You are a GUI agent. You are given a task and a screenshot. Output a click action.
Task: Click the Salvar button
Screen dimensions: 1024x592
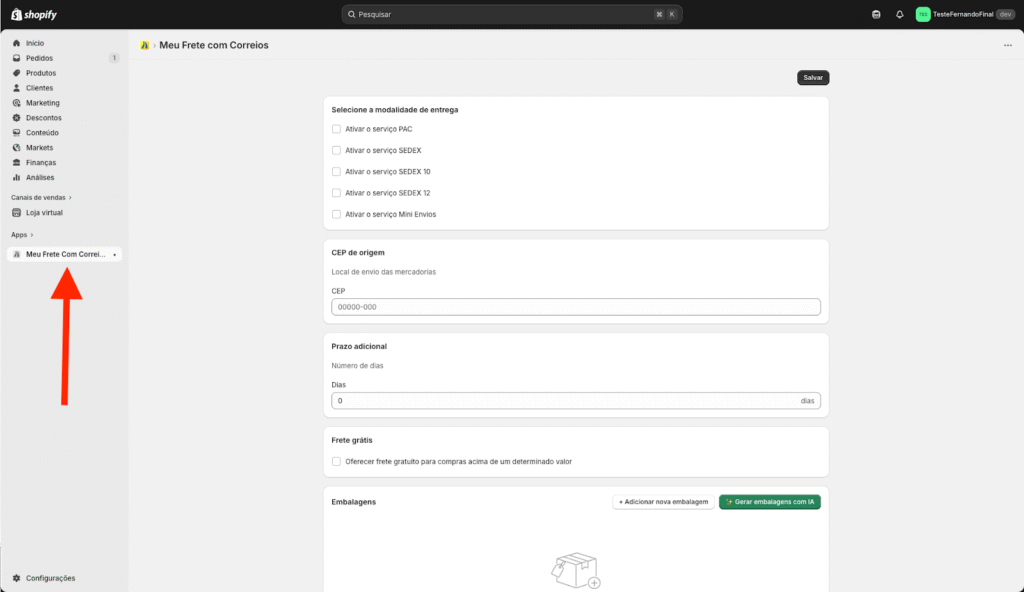coord(813,77)
